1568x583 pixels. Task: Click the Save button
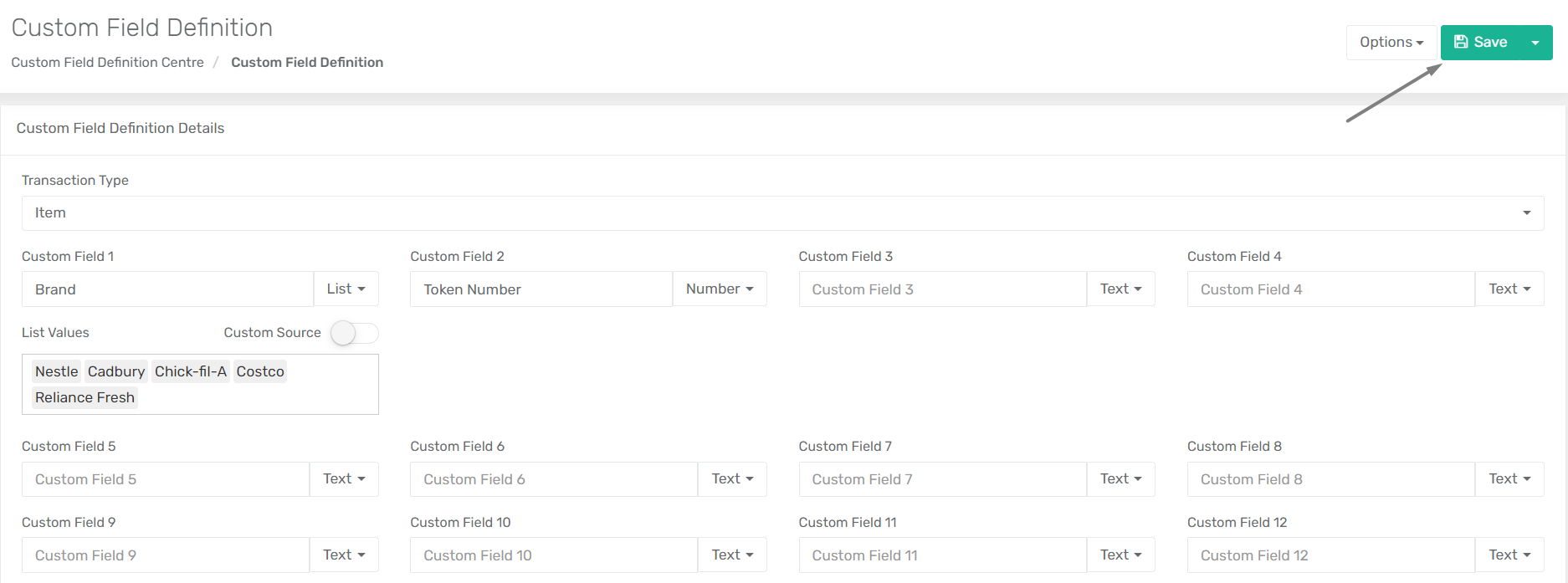(1480, 43)
